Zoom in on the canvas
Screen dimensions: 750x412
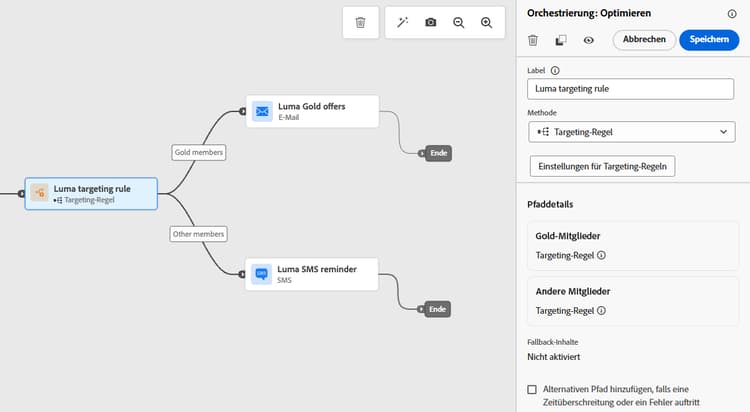click(x=487, y=22)
